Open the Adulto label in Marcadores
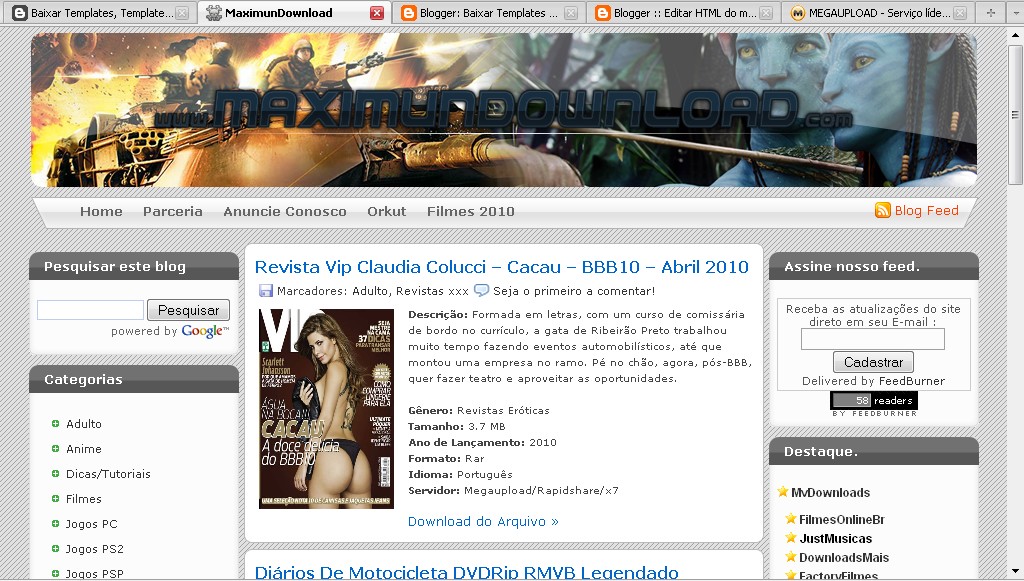 tap(370, 291)
